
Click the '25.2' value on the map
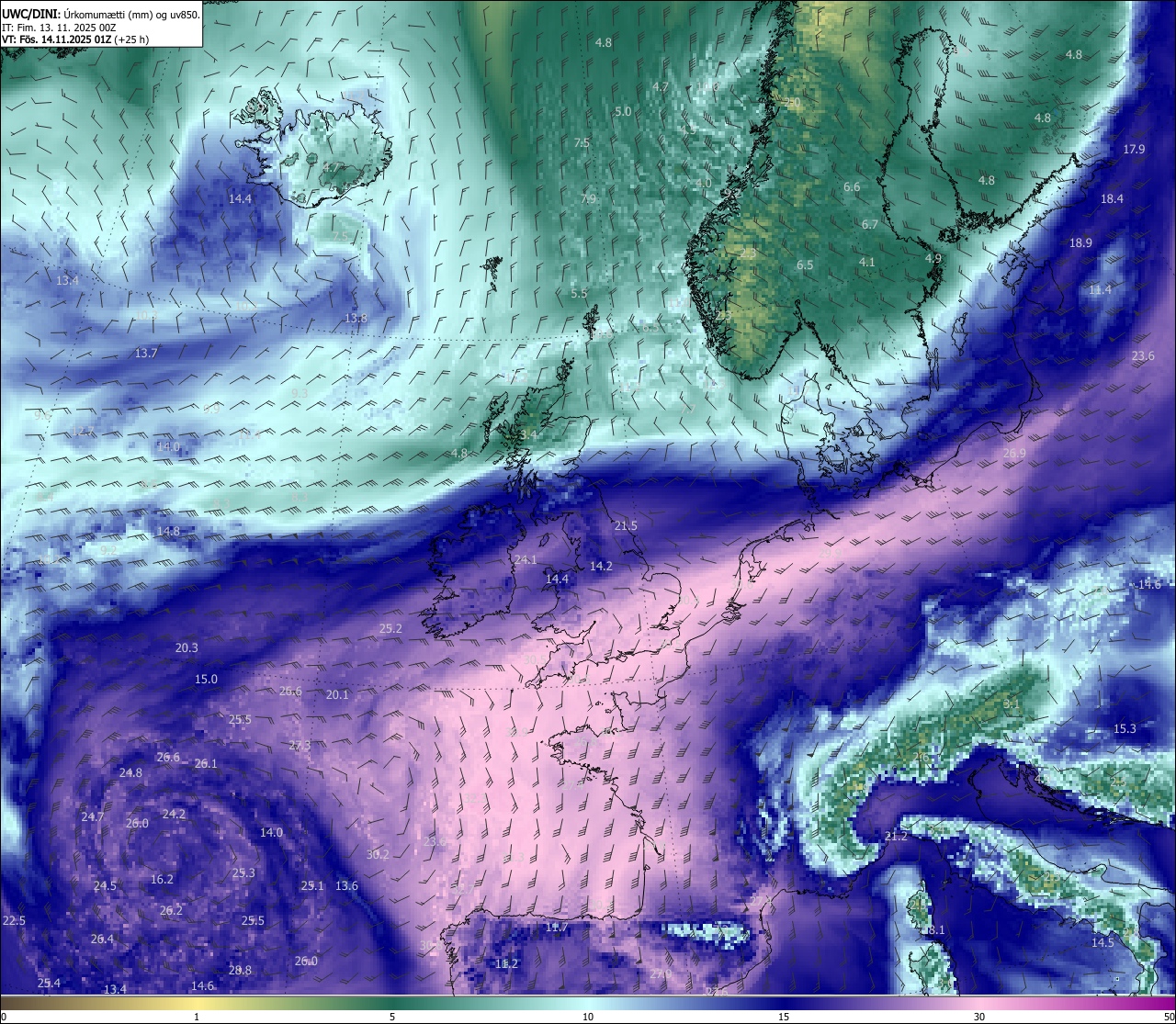click(x=390, y=629)
